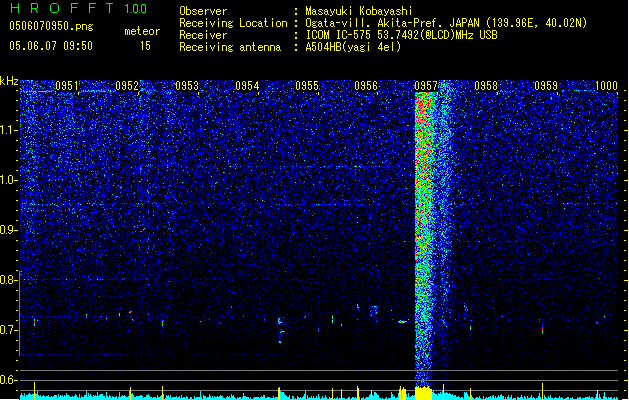Click the 0954 time marker
The width and height of the screenshot is (629, 400).
coord(247,86)
